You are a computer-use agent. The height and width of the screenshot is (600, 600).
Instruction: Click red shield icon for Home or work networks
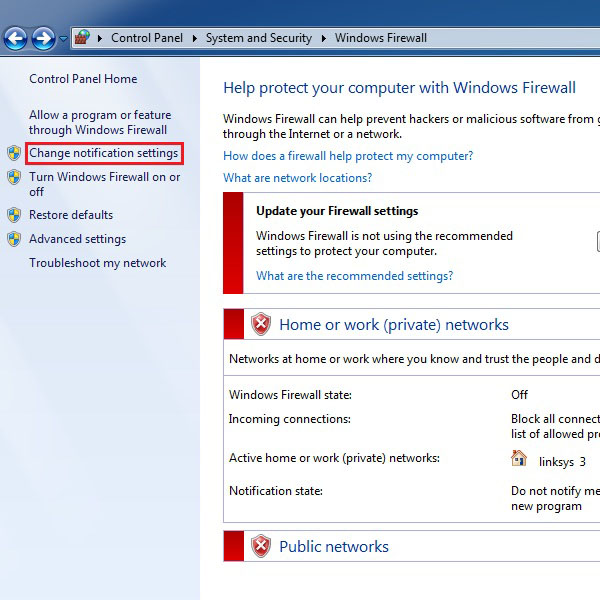pyautogui.click(x=261, y=324)
